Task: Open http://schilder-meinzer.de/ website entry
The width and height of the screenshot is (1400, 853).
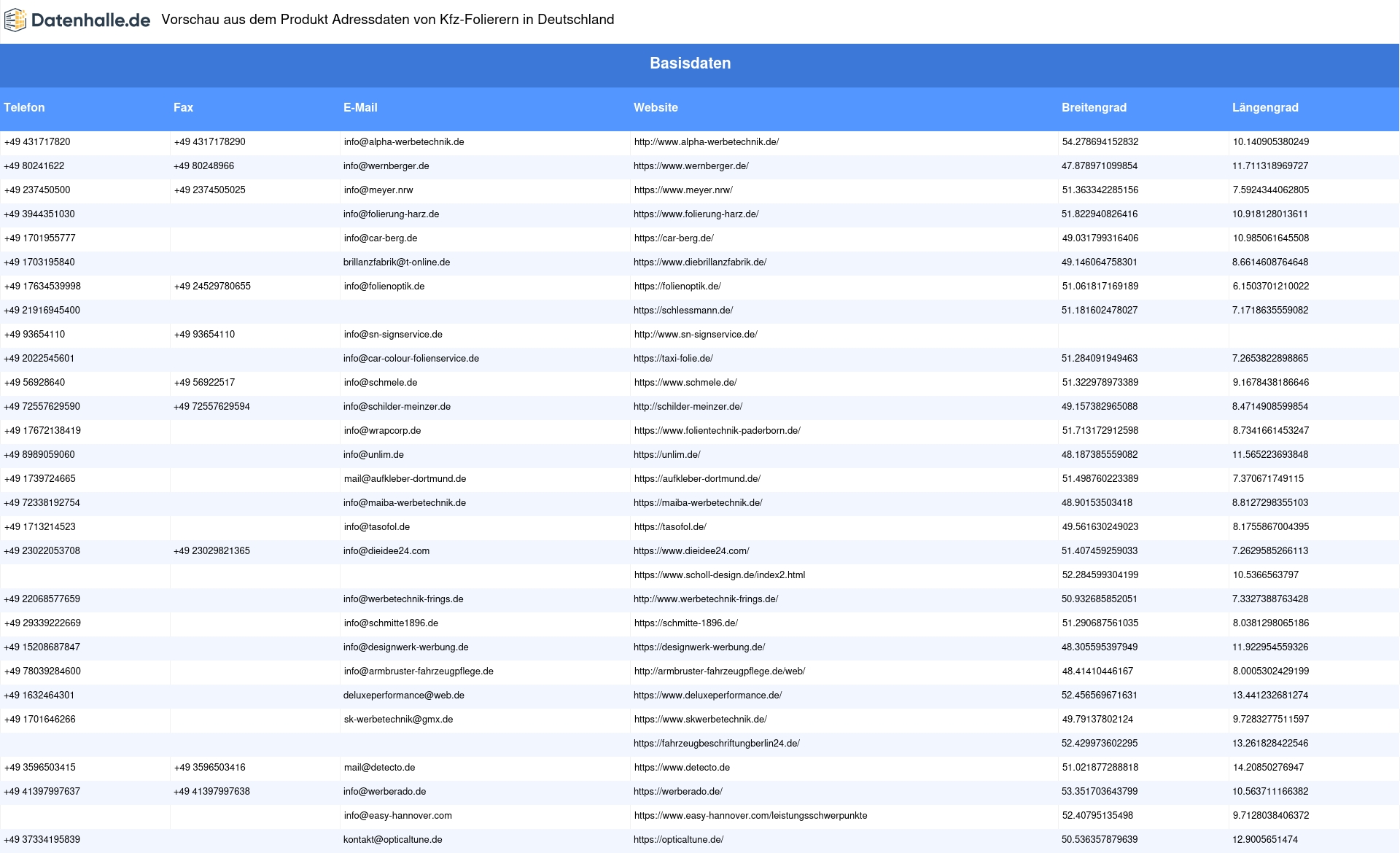Action: pyautogui.click(x=688, y=407)
